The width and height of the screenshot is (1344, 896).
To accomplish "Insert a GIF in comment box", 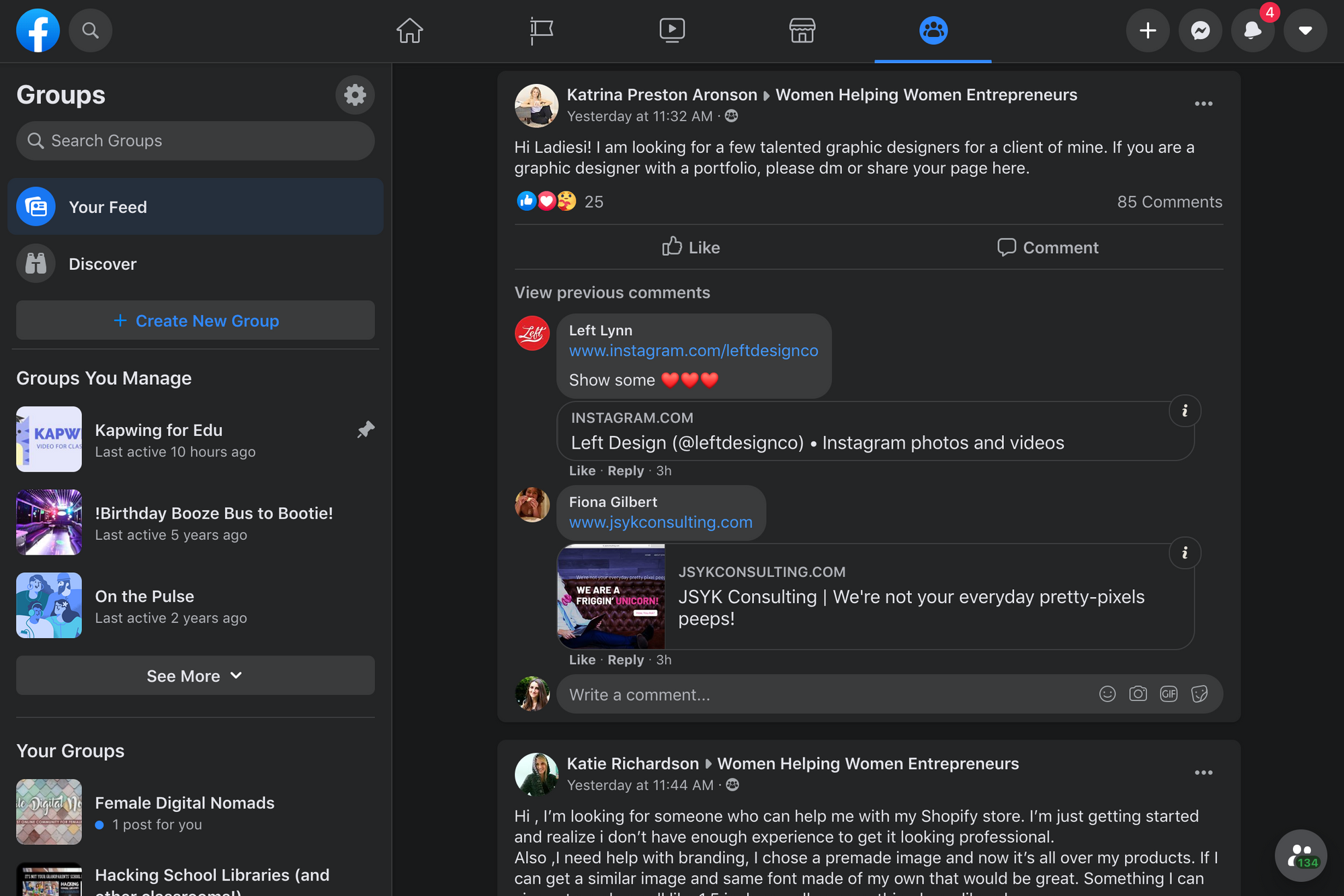I will 1169,694.
